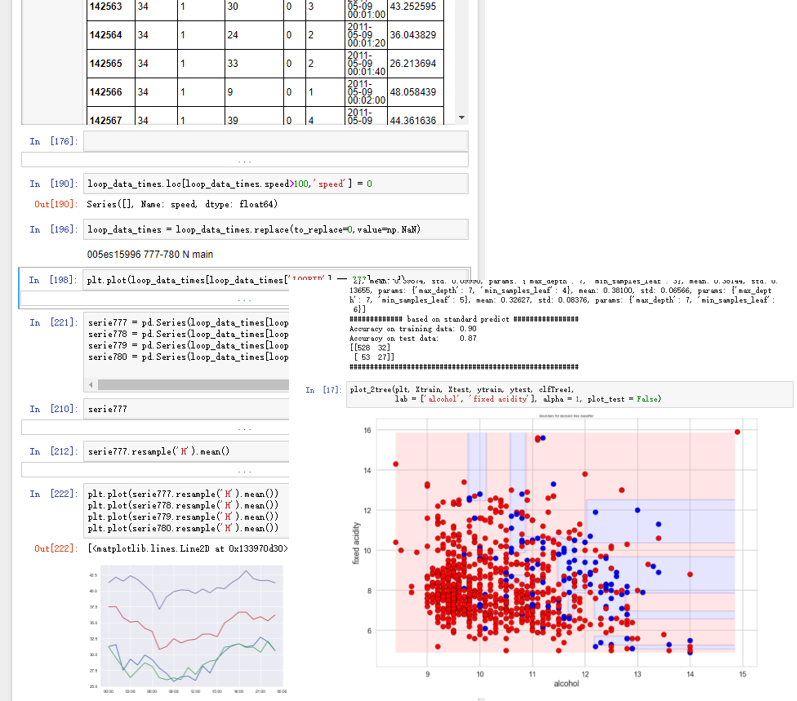Click the value 48.058439 in the table
This screenshot has height=701, width=797.
click(413, 92)
